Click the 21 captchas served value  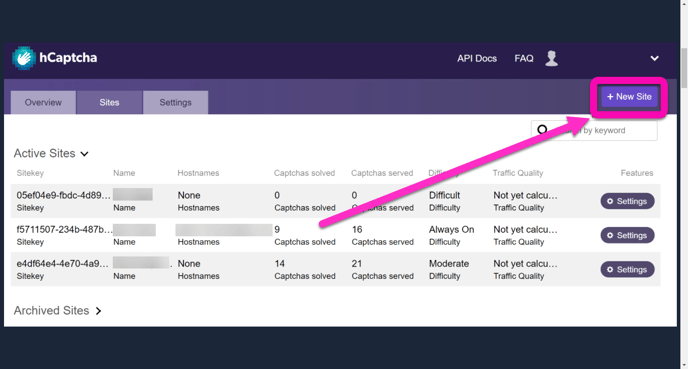(x=357, y=264)
